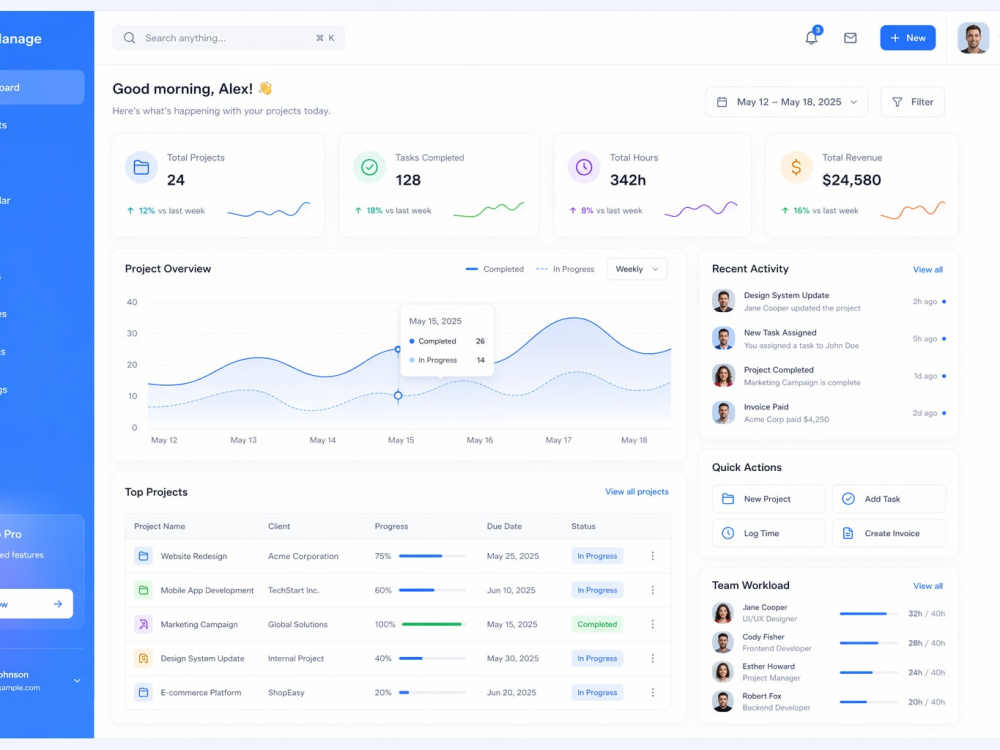Click the Total Hours clock icon
The height and width of the screenshot is (750, 1000).
pyautogui.click(x=584, y=167)
